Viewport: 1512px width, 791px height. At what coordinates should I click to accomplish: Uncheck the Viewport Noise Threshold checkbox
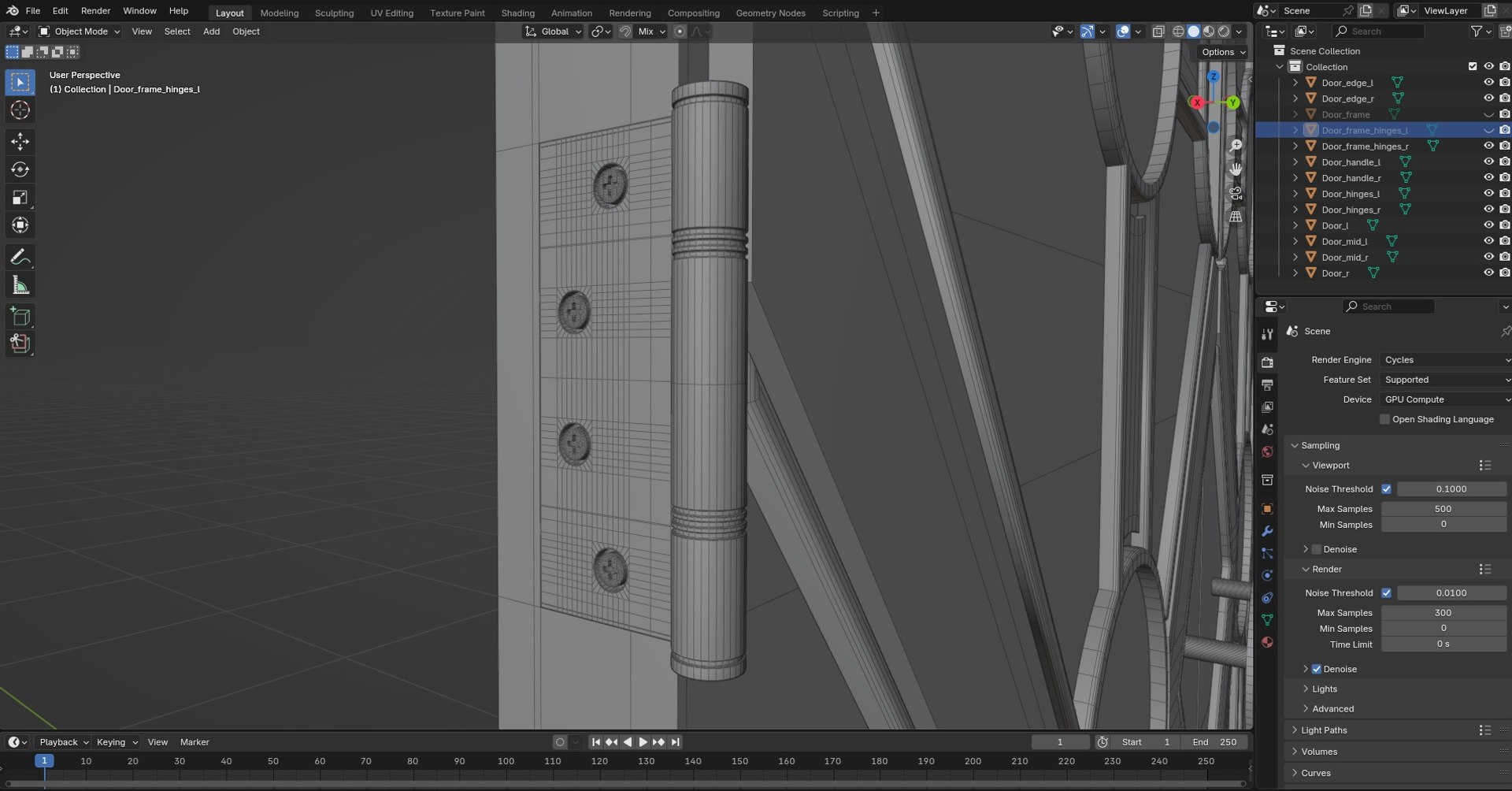click(1386, 489)
